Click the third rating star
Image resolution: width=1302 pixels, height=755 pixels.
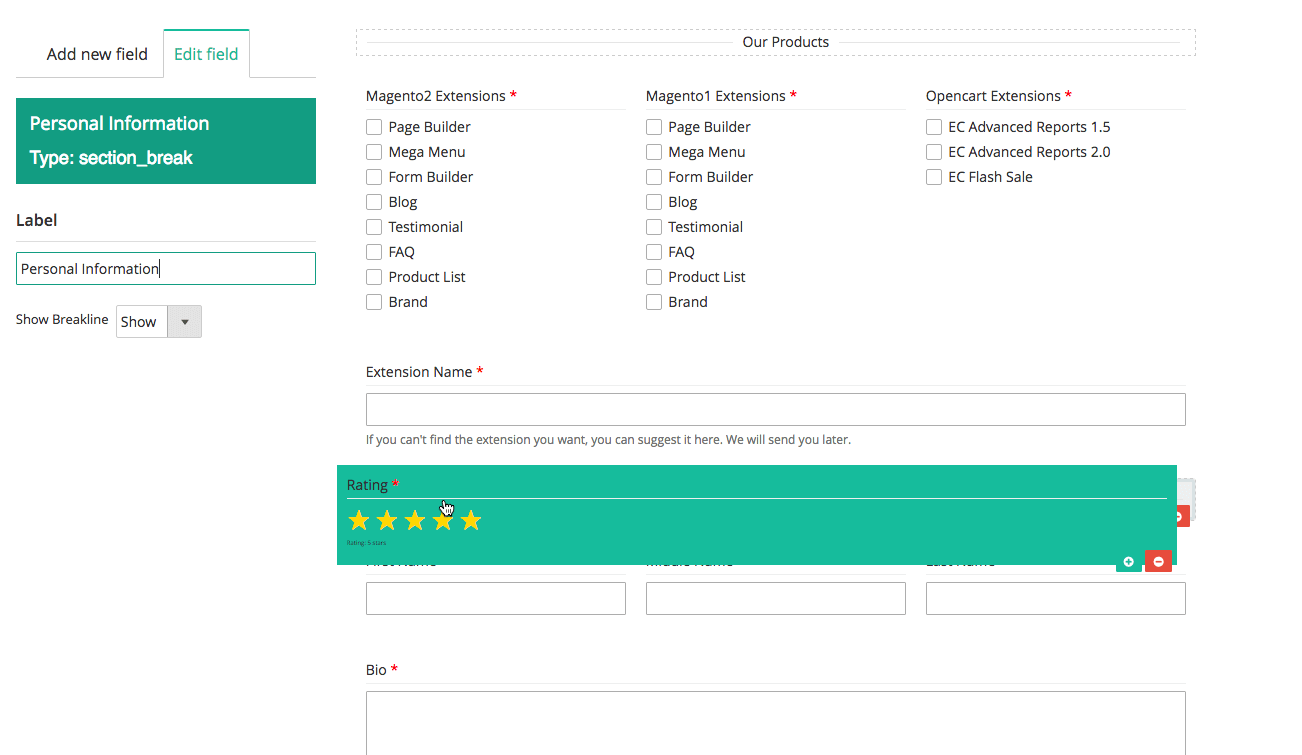[415, 520]
